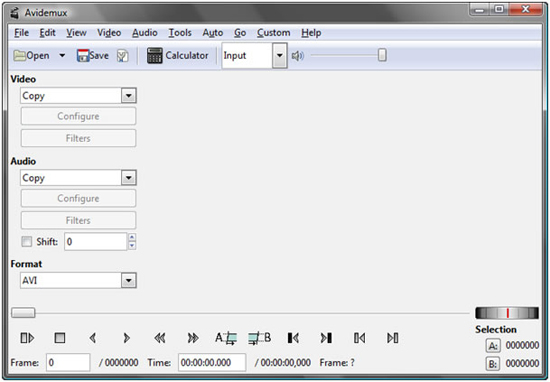Click the speaker volume icon
The image size is (550, 382).
click(297, 55)
